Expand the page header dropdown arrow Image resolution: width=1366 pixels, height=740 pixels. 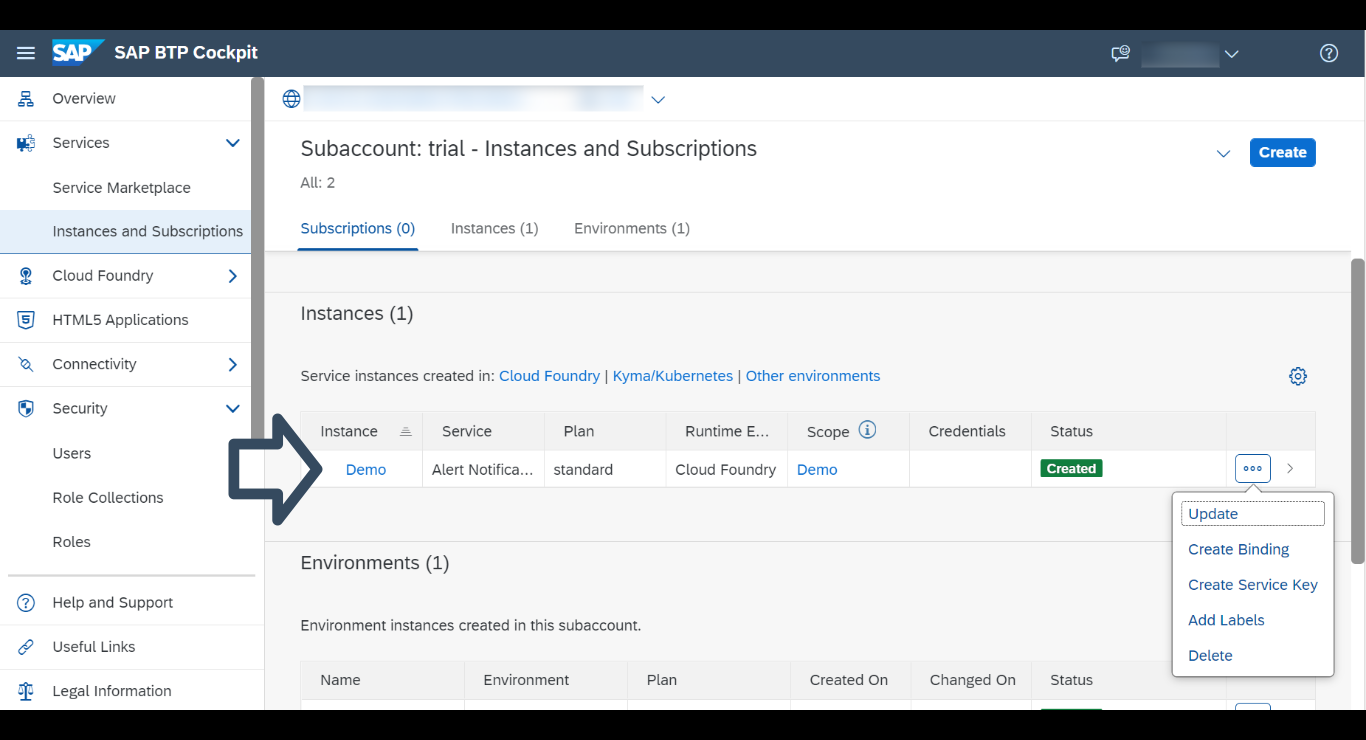pyautogui.click(x=1223, y=153)
